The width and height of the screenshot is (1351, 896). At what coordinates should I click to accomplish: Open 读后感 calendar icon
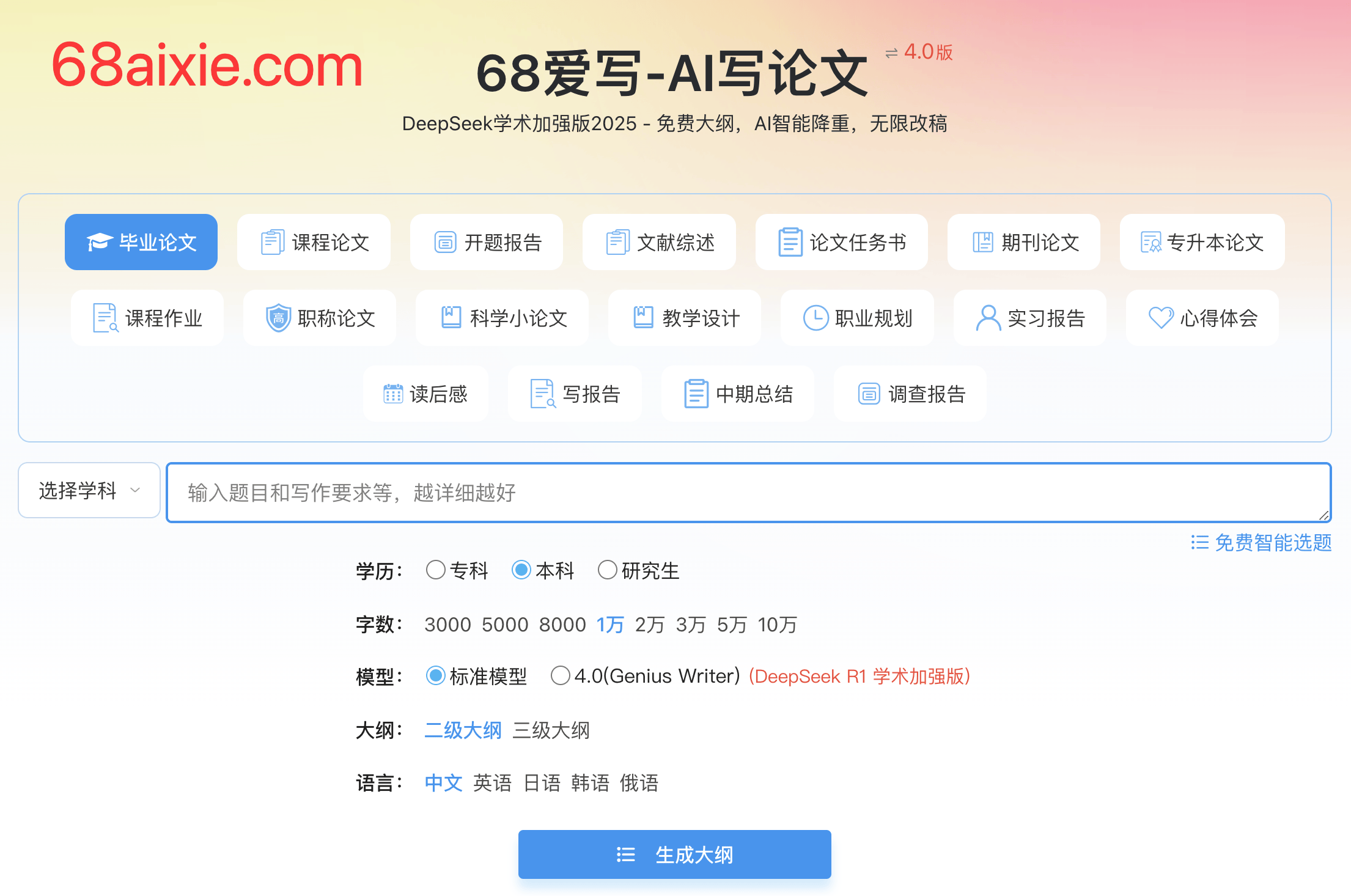coord(394,394)
